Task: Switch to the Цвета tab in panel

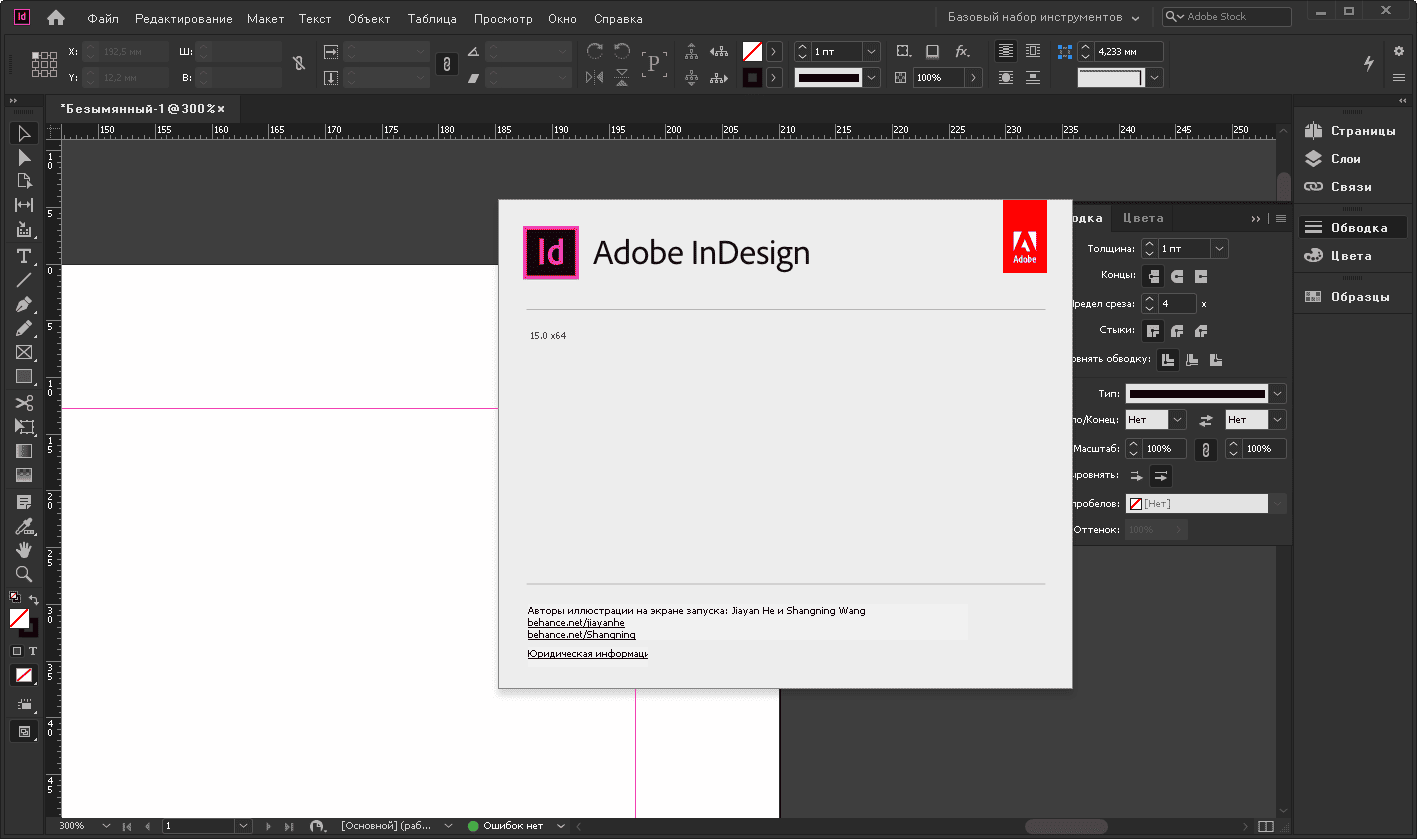Action: [x=1143, y=218]
